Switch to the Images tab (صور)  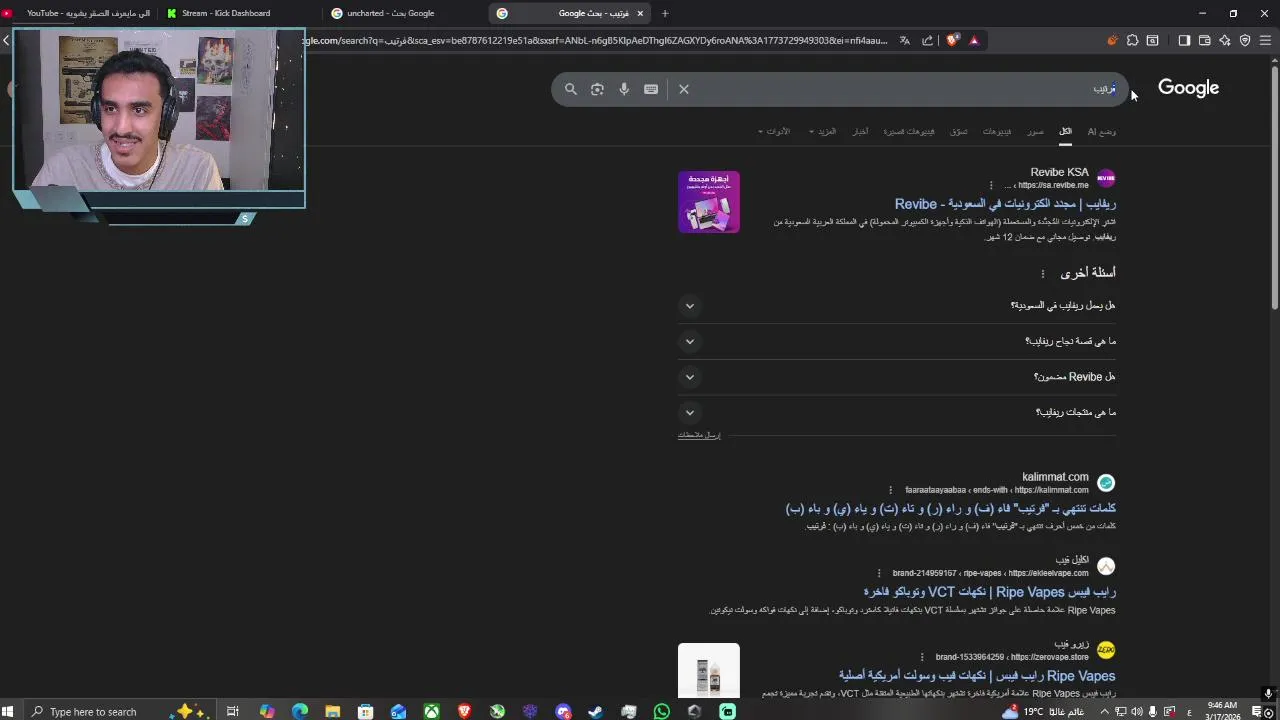pyautogui.click(x=1035, y=131)
